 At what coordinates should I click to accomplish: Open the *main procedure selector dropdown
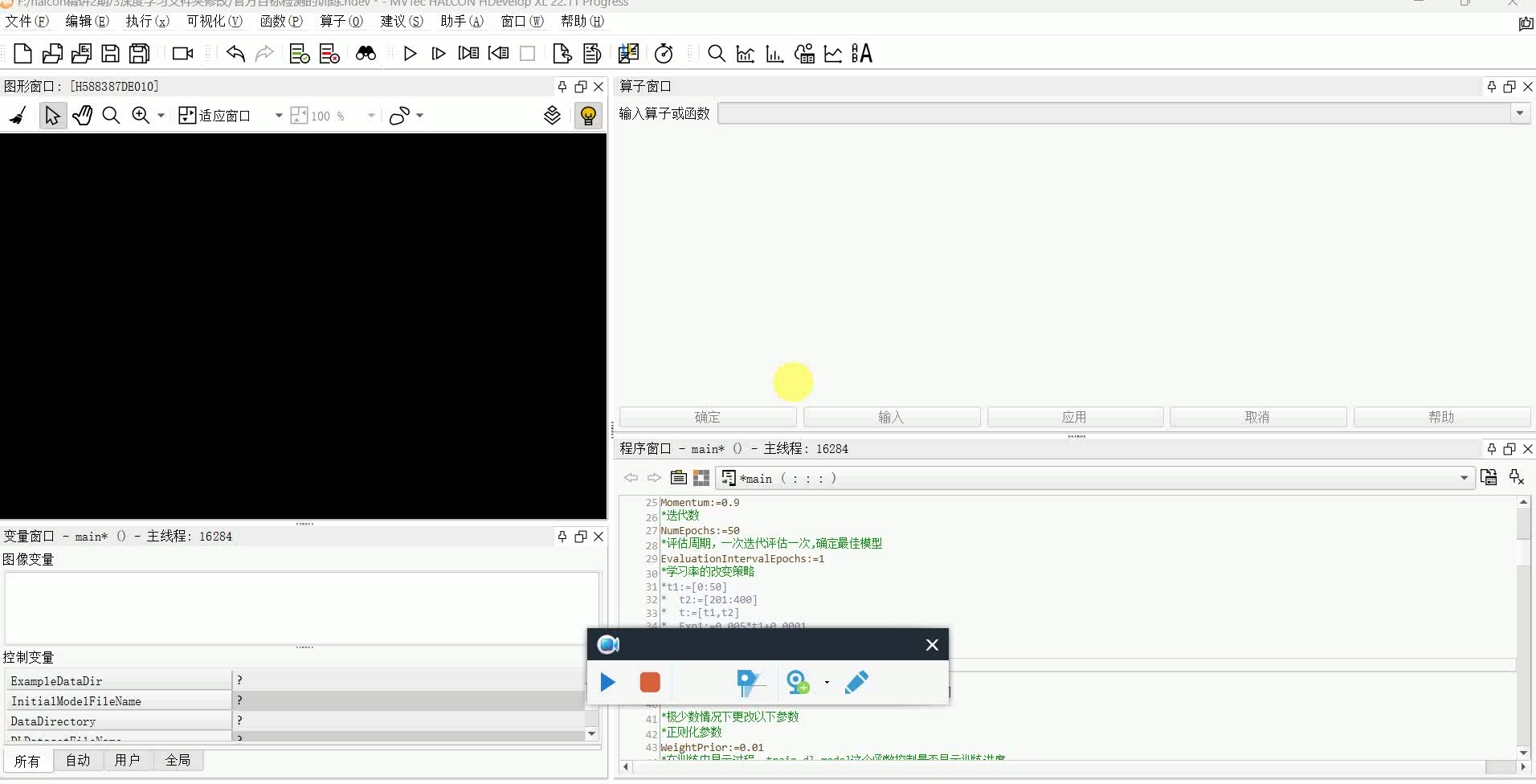[x=1464, y=478]
